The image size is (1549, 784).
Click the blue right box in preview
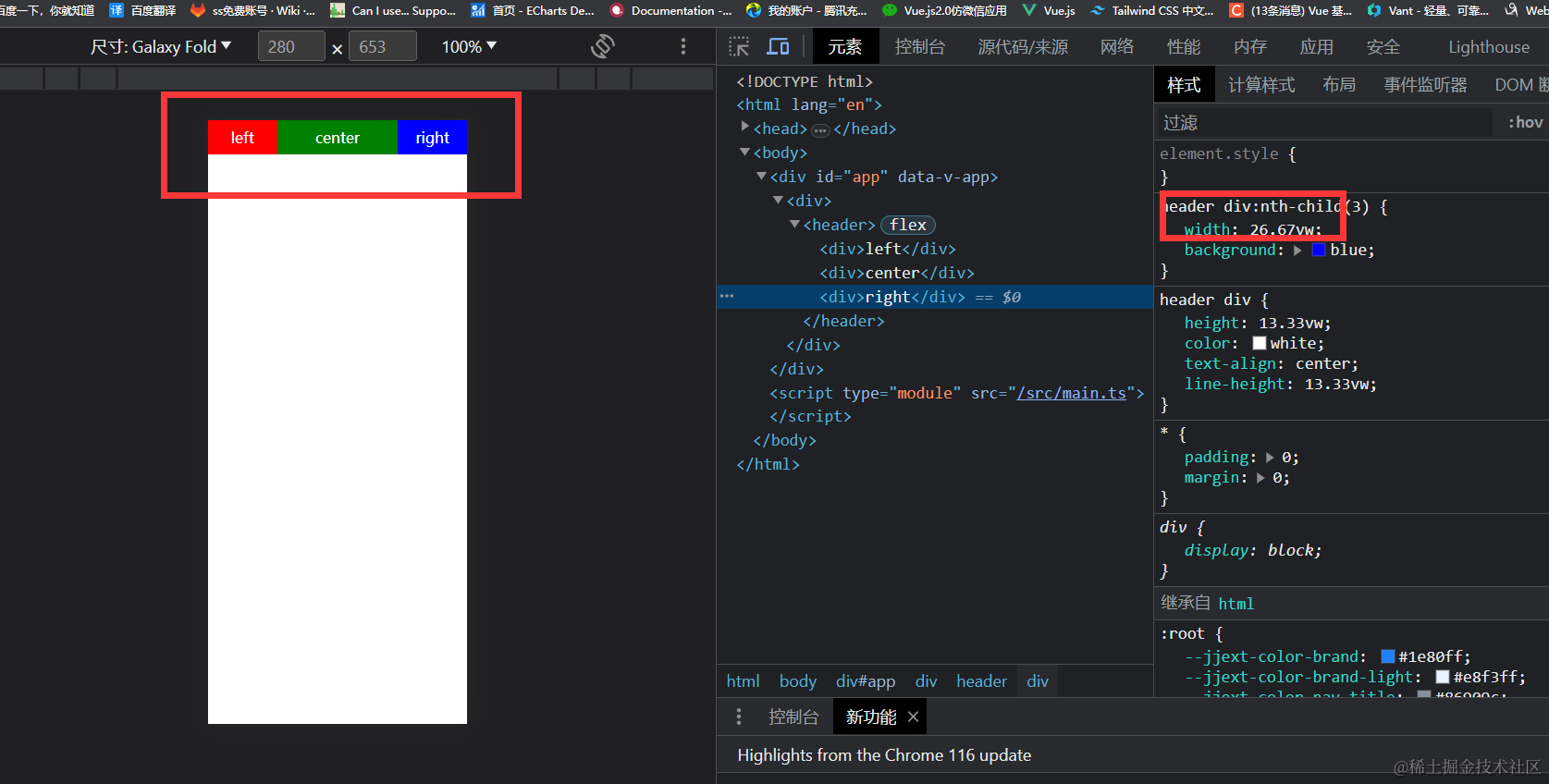click(x=432, y=137)
